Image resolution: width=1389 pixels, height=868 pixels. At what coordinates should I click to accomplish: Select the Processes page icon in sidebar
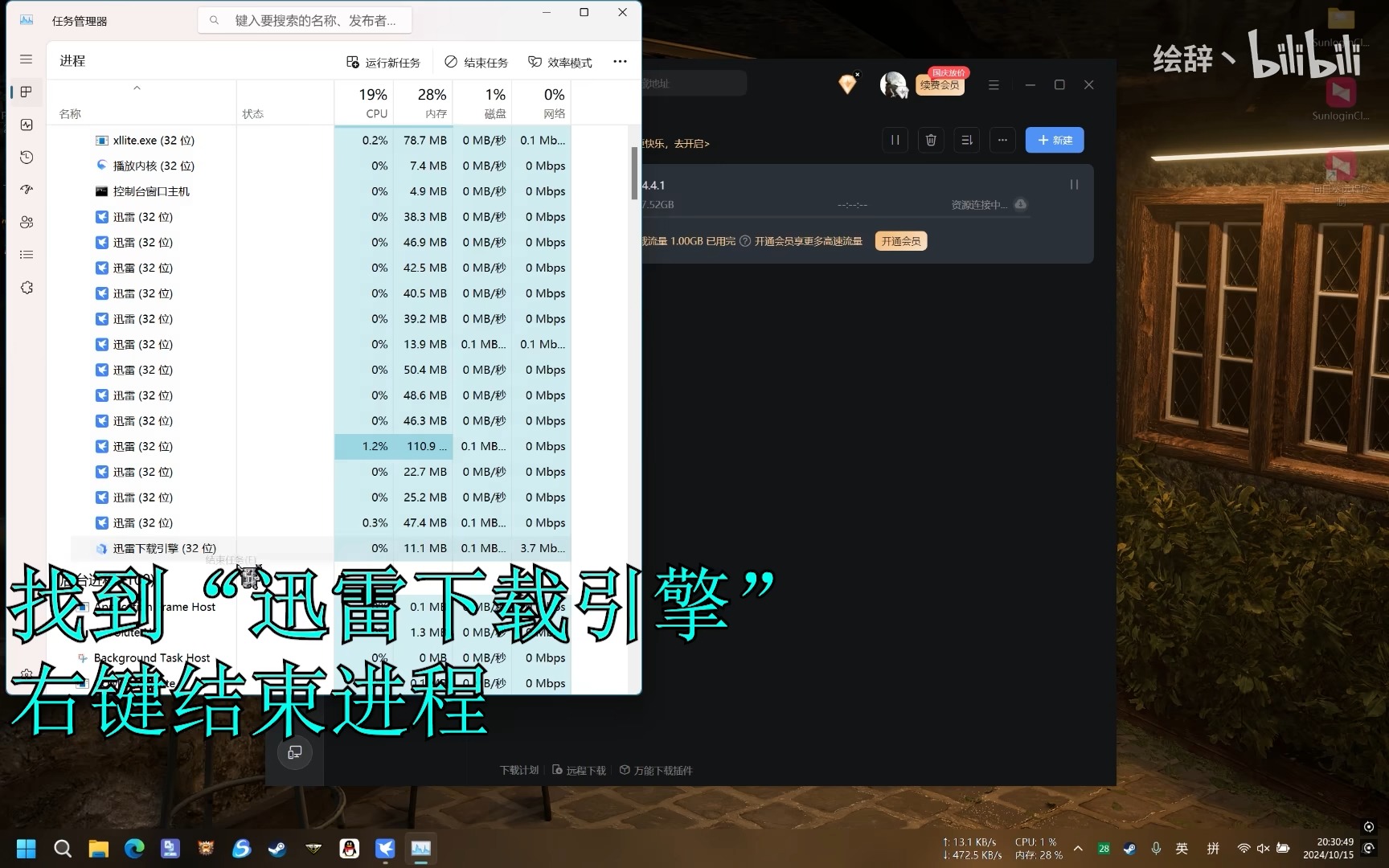(x=26, y=92)
